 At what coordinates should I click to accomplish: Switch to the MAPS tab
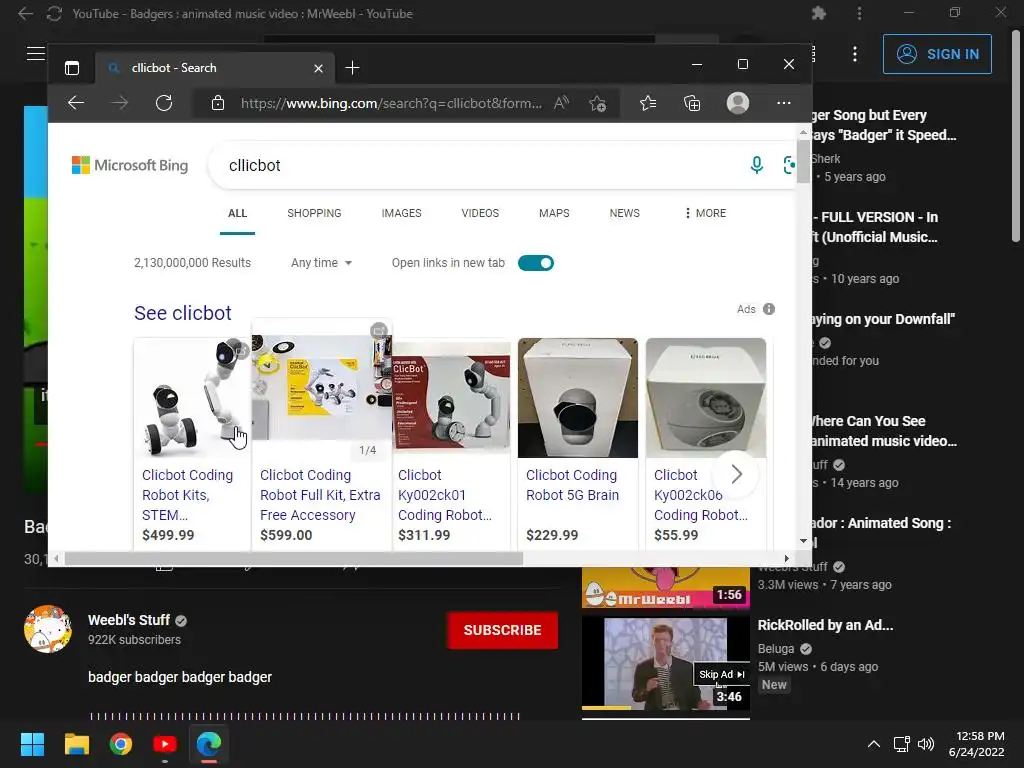pos(554,214)
